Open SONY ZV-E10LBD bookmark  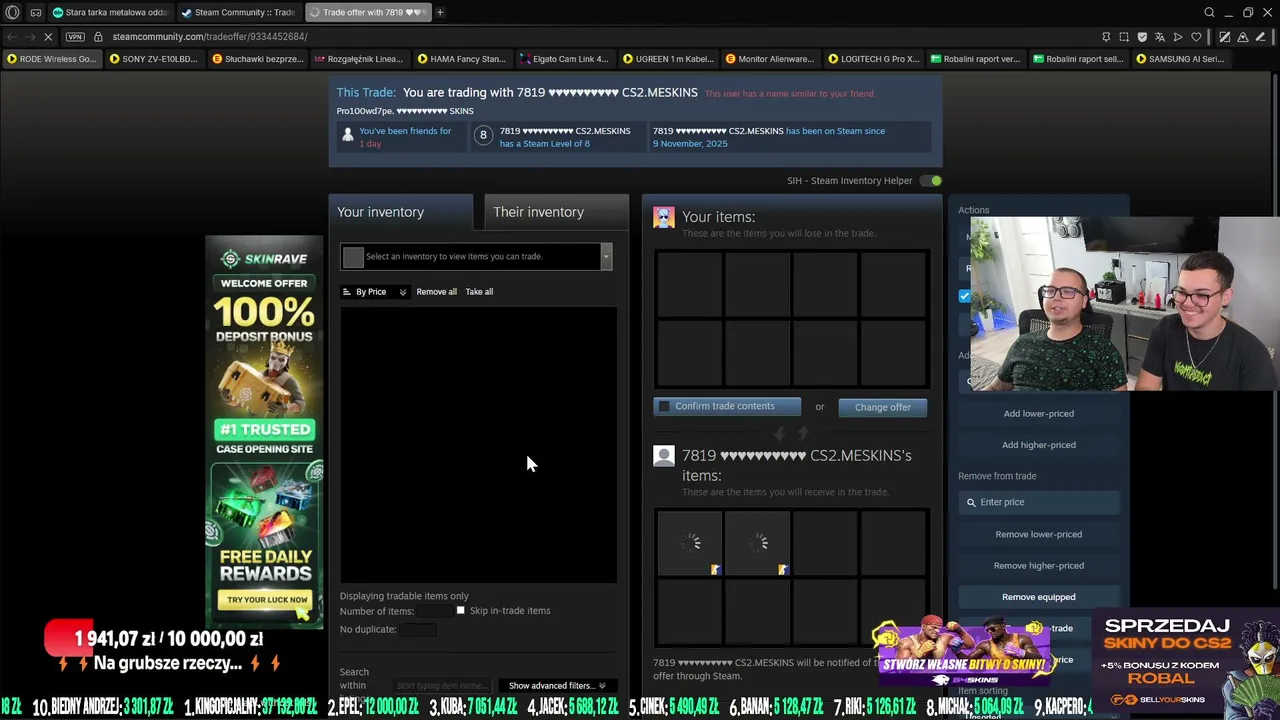[x=154, y=59]
